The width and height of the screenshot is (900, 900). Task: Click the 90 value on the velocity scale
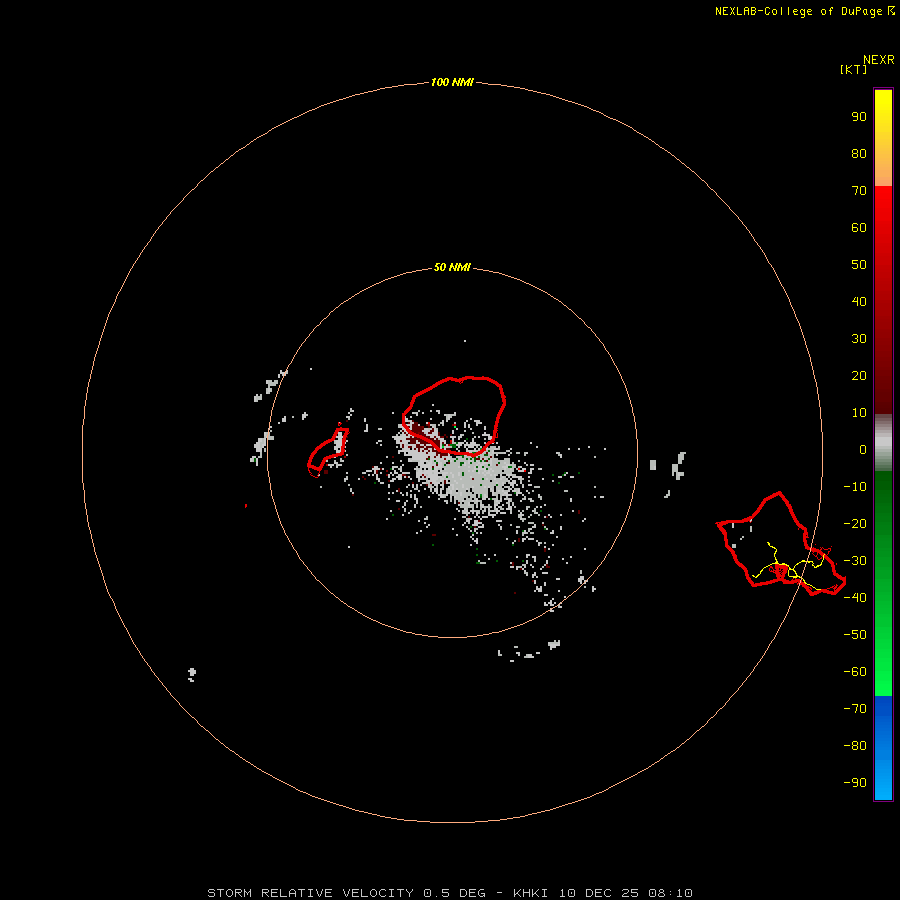point(859,117)
